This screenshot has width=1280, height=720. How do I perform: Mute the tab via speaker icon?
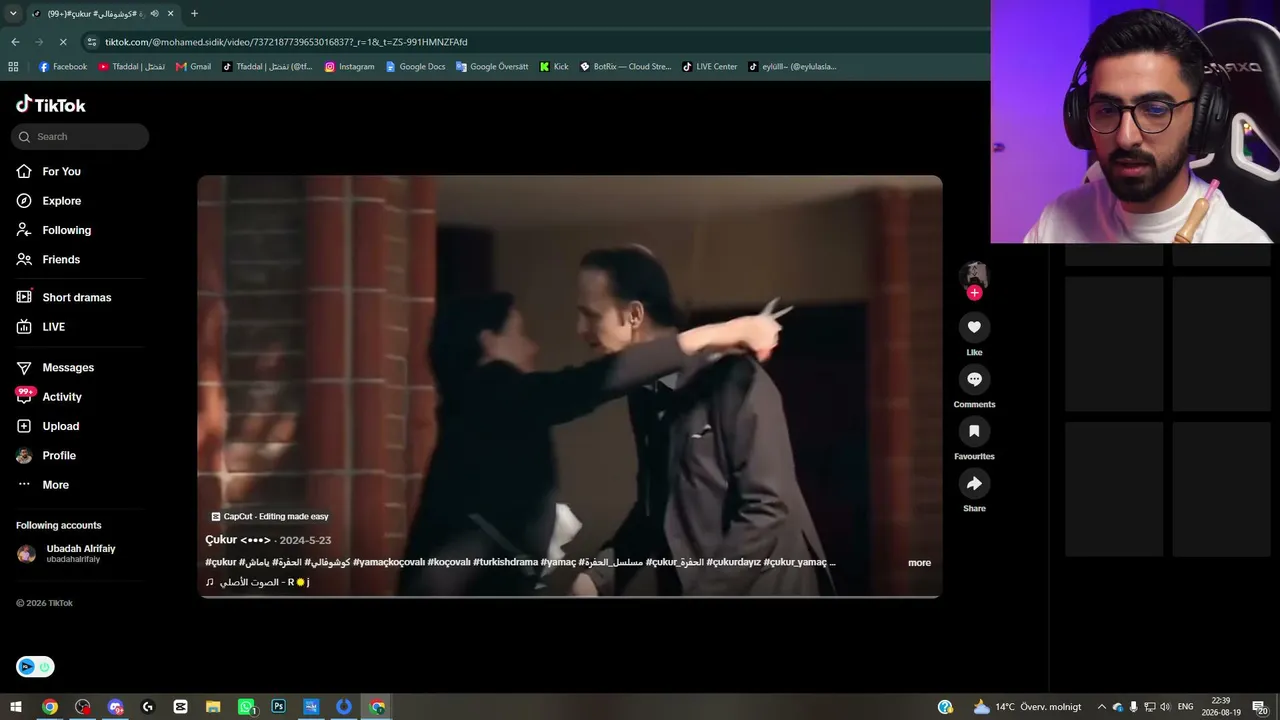(154, 14)
